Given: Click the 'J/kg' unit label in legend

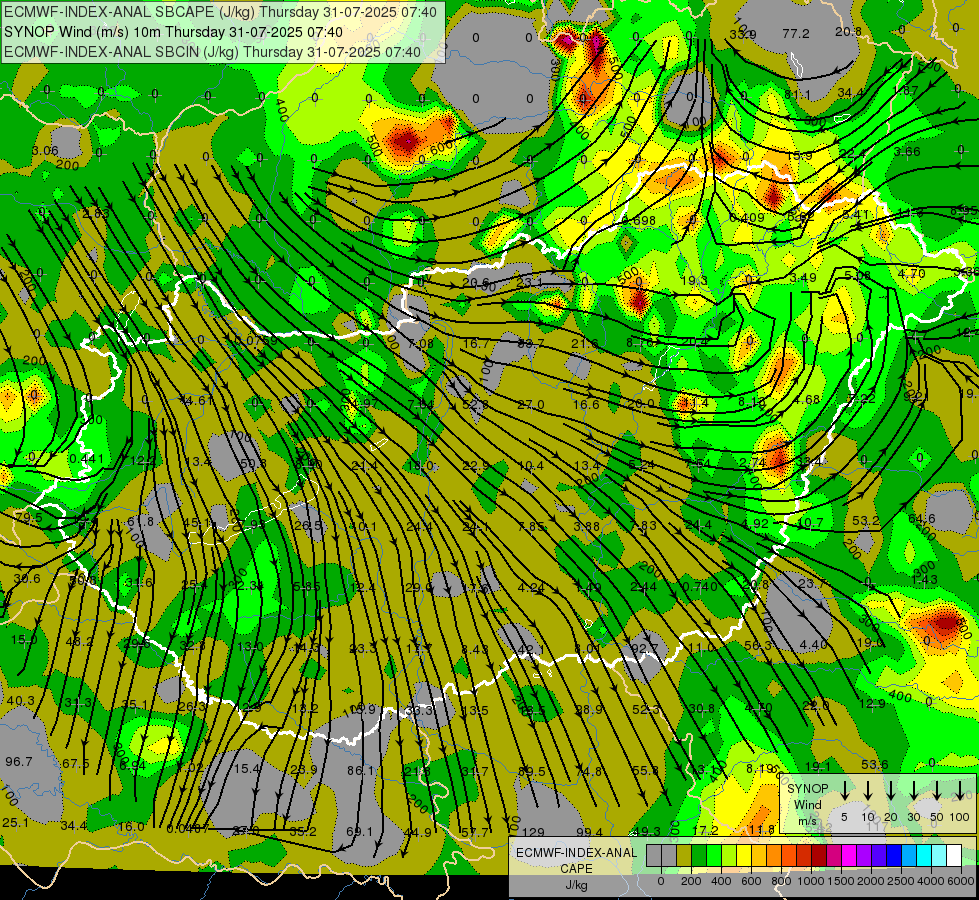Looking at the screenshot, I should point(576,885).
